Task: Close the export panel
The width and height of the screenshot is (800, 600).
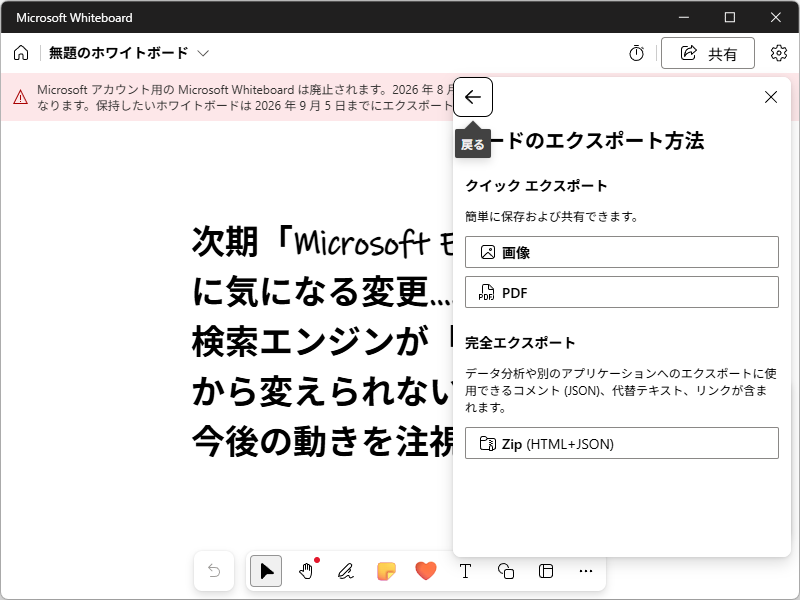Action: pyautogui.click(x=771, y=97)
